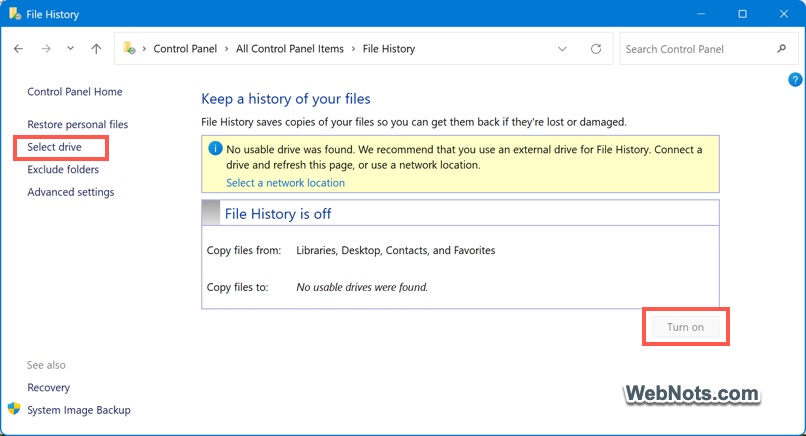Click the File History title bar icon
The height and width of the screenshot is (436, 806).
[14, 14]
